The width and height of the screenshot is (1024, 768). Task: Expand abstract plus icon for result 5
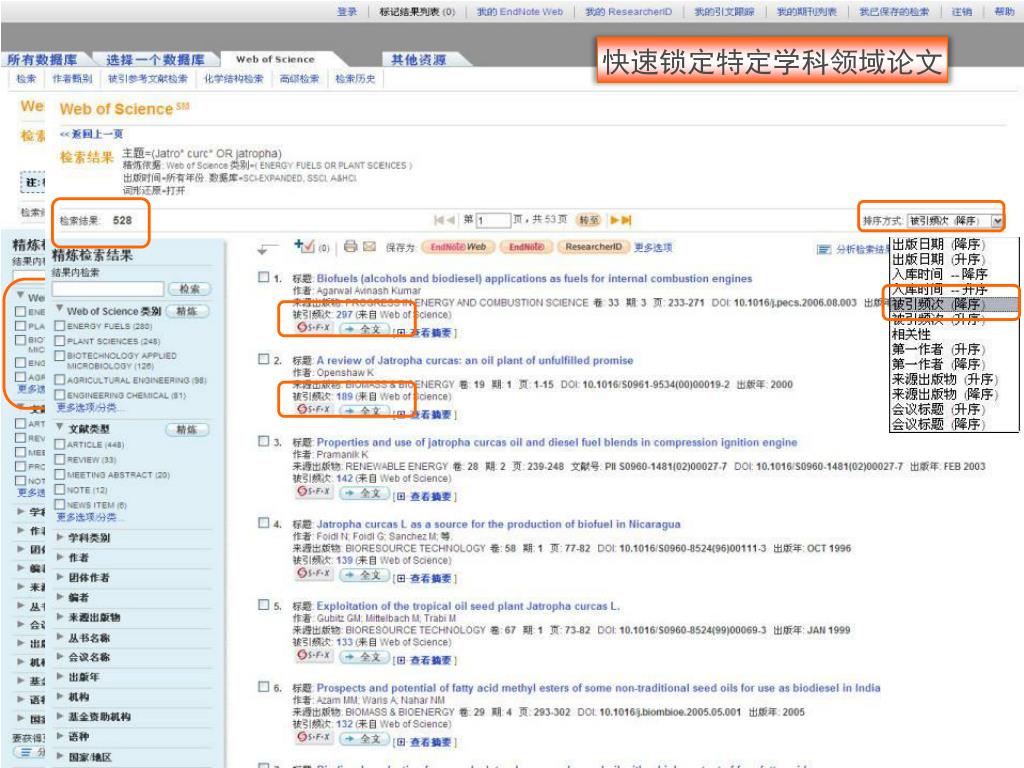pos(401,660)
